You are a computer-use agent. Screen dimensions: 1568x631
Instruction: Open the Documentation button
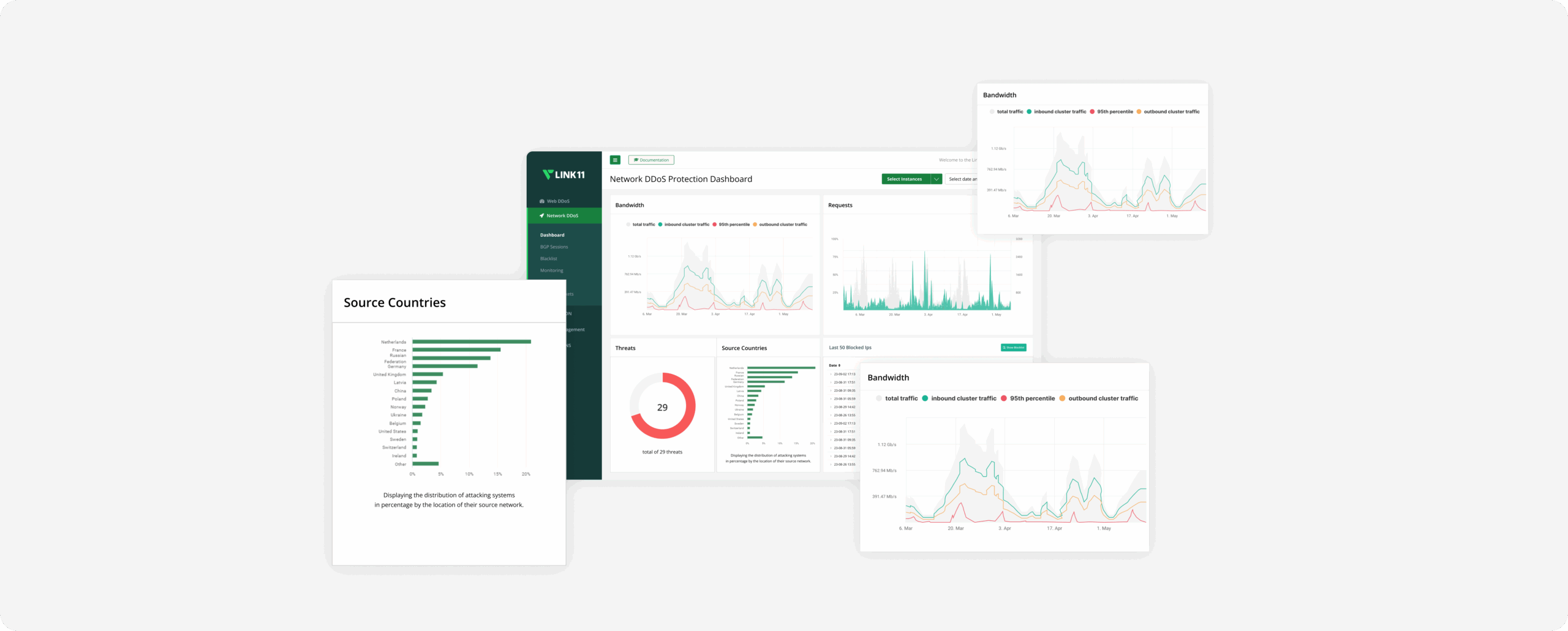[x=651, y=160]
